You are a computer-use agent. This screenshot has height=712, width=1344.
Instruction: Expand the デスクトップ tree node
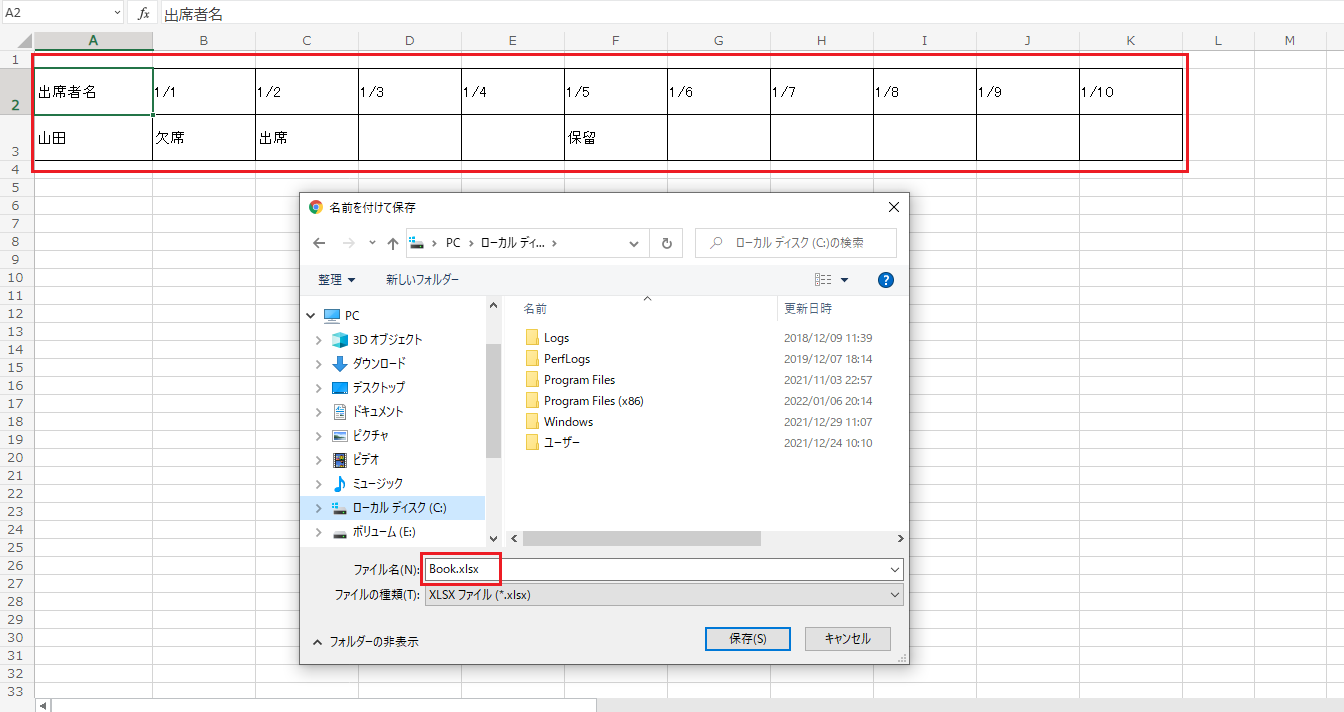318,388
